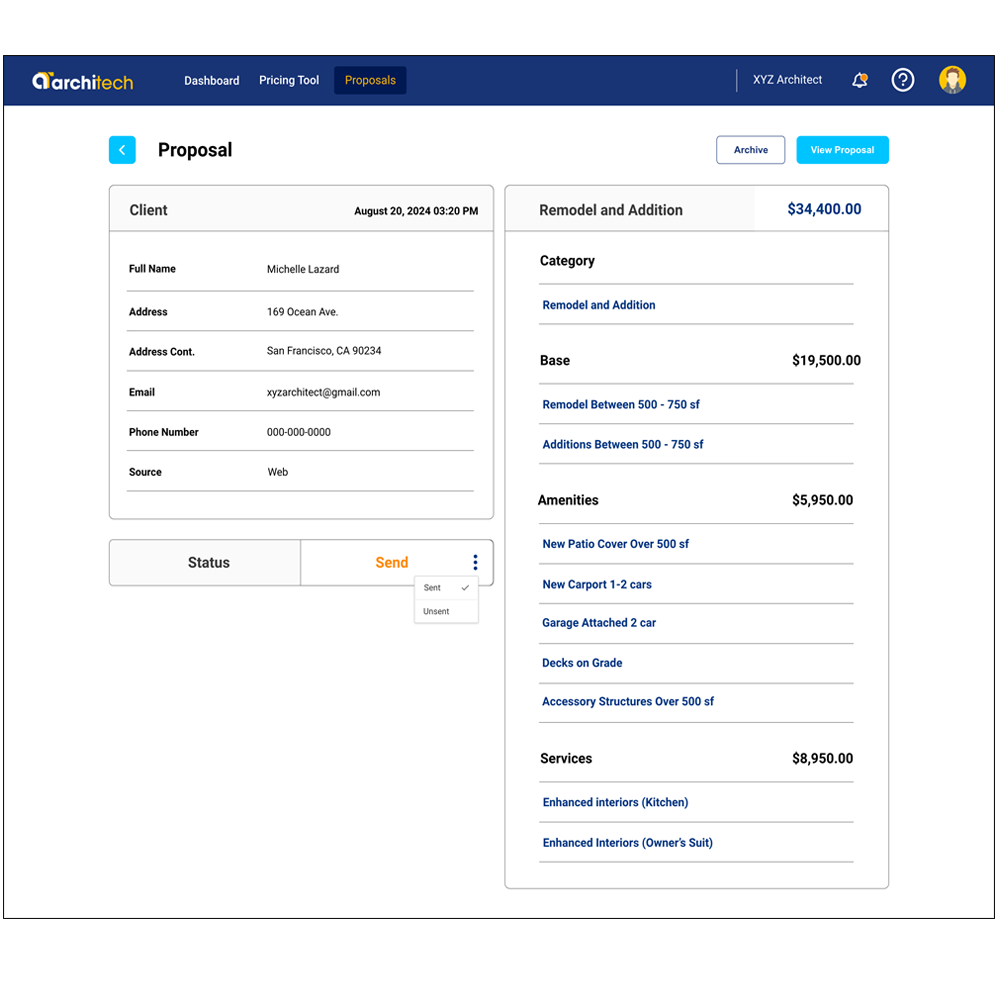Viewport: 1000px width, 1000px height.
Task: Switch to the Proposals tab
Action: tap(370, 81)
